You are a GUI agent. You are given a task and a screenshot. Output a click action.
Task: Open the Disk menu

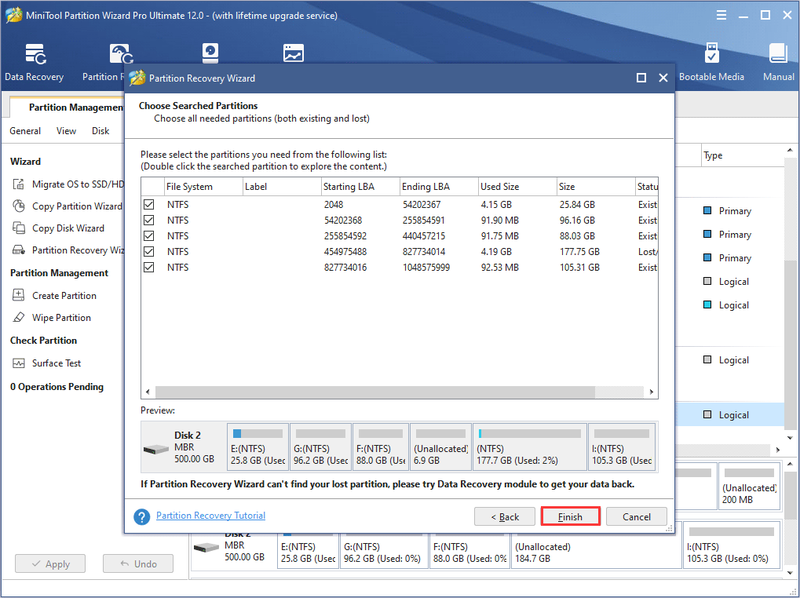point(101,131)
